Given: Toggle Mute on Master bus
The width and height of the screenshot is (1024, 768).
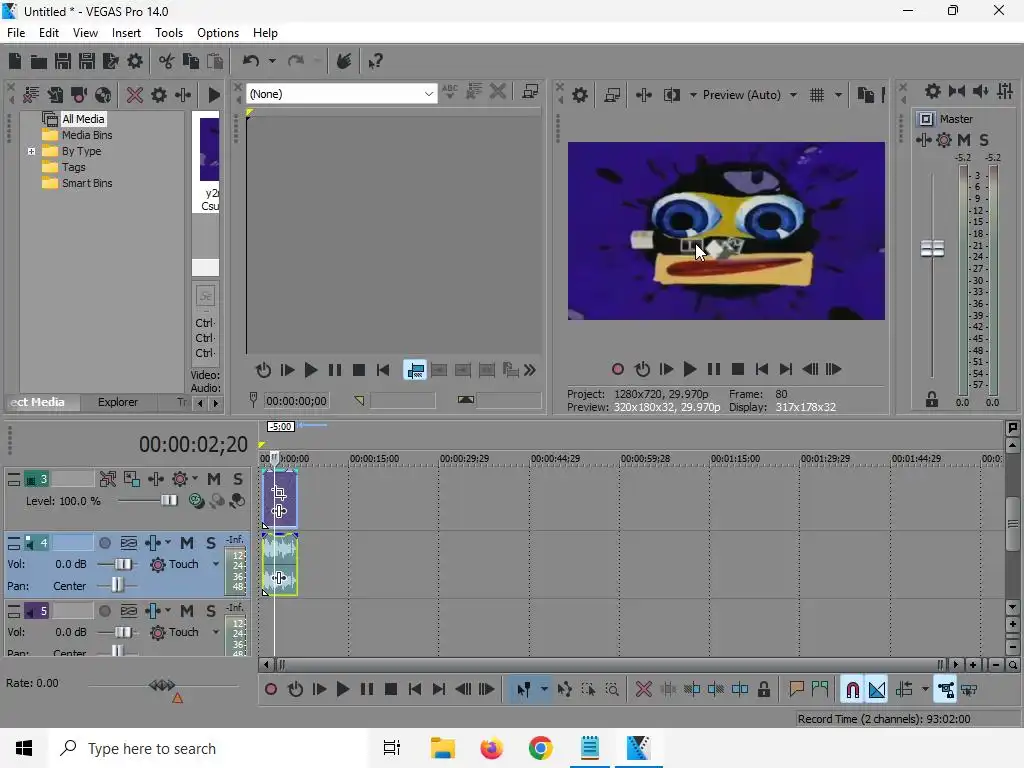Looking at the screenshot, I should click(963, 140).
